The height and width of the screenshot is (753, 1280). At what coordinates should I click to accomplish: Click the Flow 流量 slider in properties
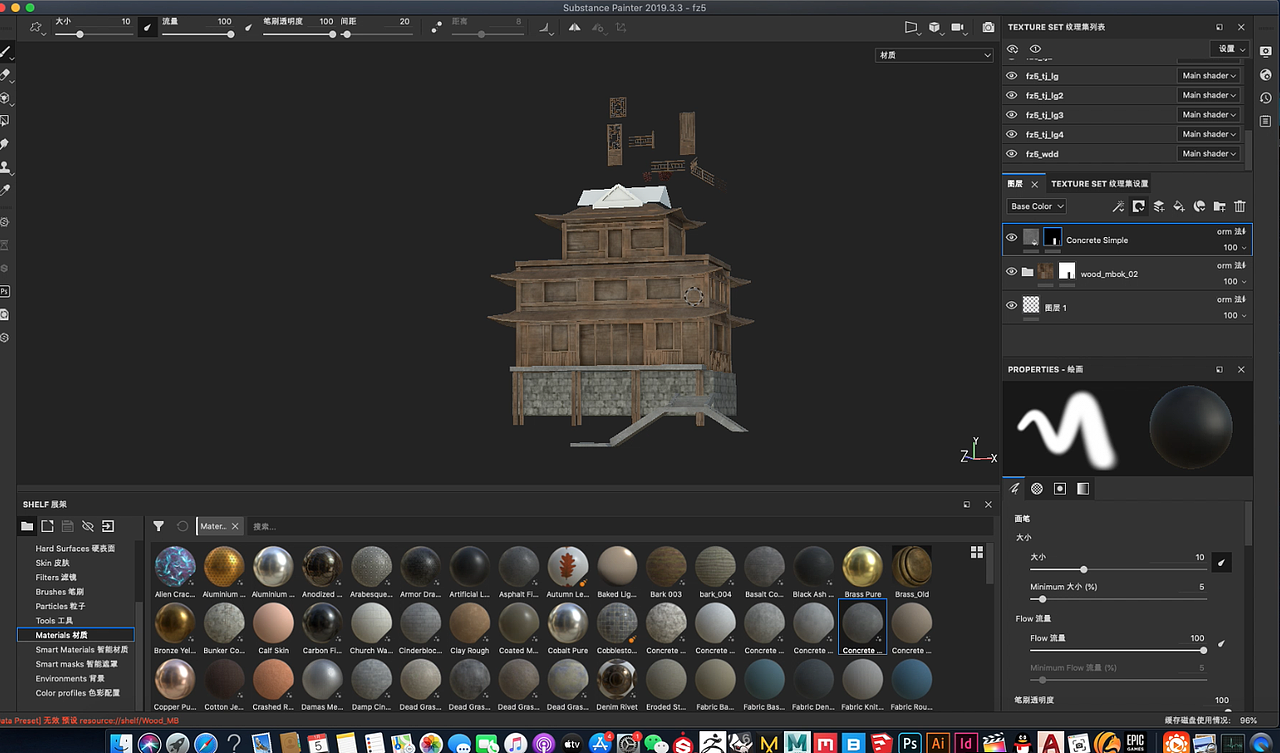[1117, 650]
